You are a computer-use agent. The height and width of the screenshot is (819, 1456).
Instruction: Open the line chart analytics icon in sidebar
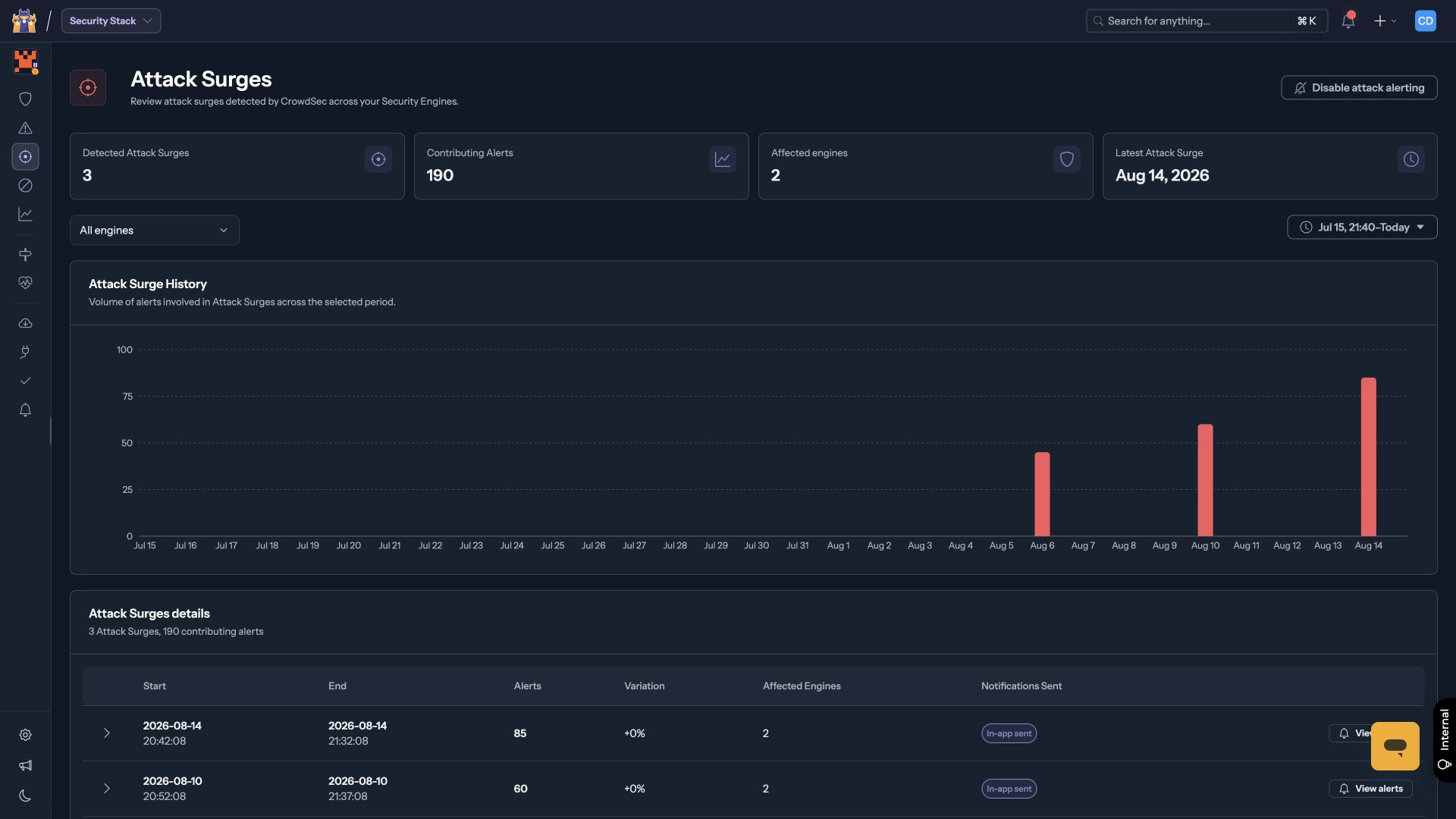coord(25,214)
